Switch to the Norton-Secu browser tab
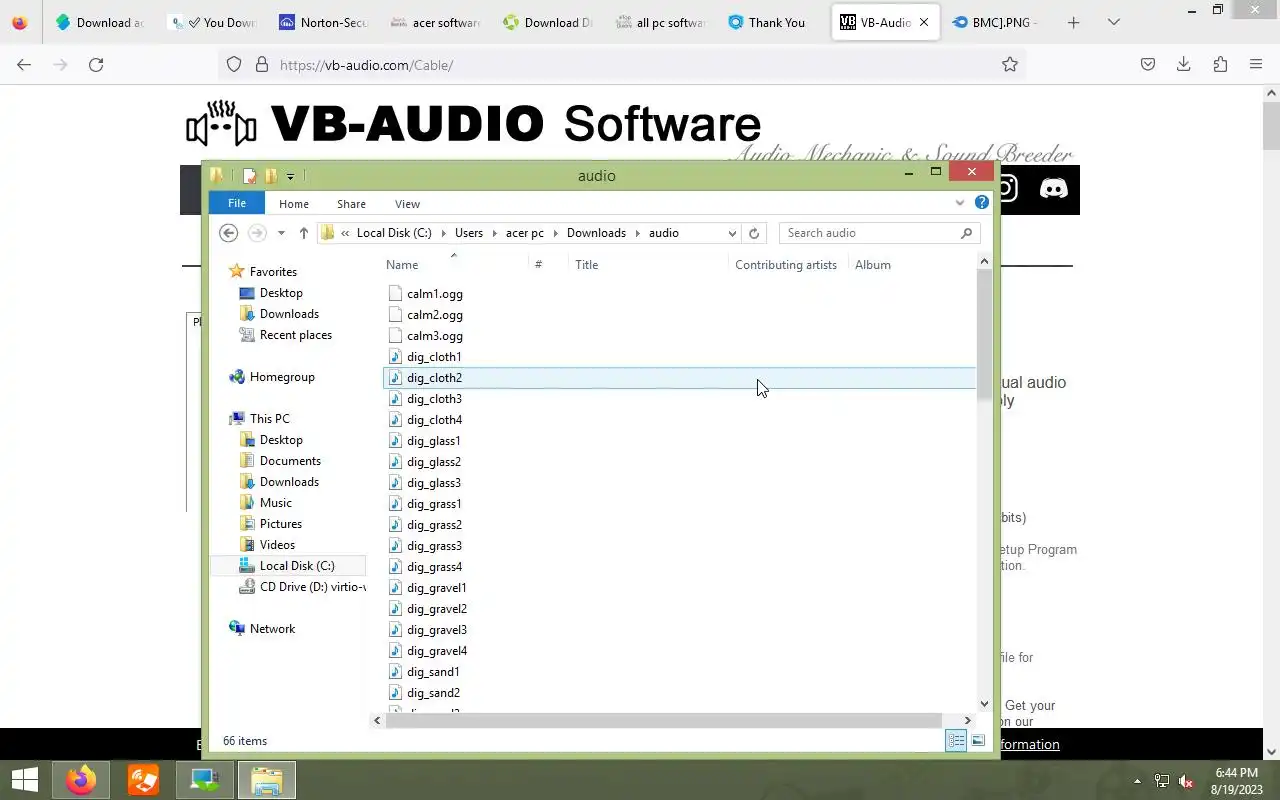The width and height of the screenshot is (1280, 800). pos(324,22)
